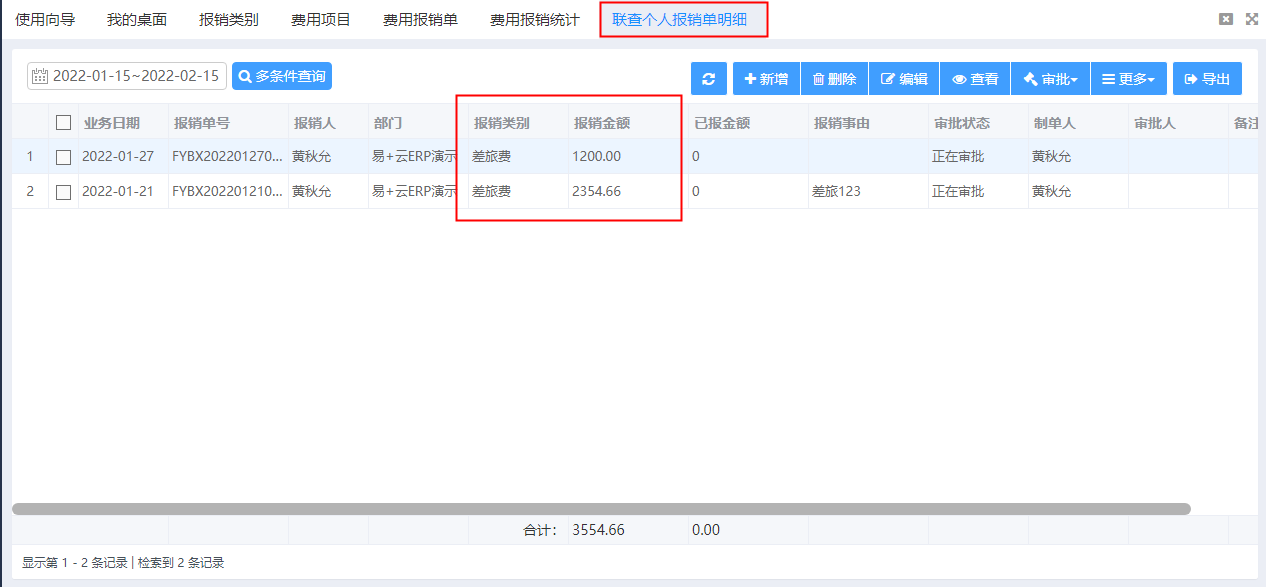Viewport: 1266px width, 587px height.
Task: Click the date range 2022-01-15~2022-02-15 field
Action: point(127,76)
